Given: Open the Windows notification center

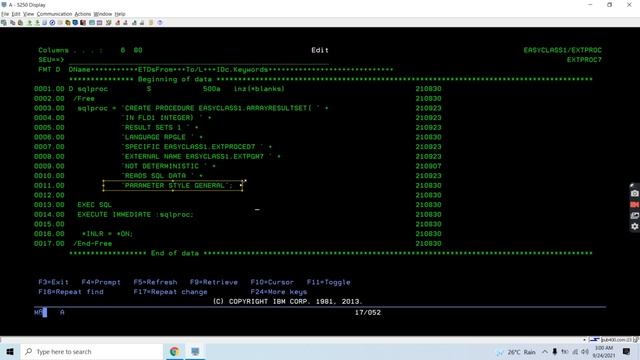Looking at the screenshot, I should (627, 351).
